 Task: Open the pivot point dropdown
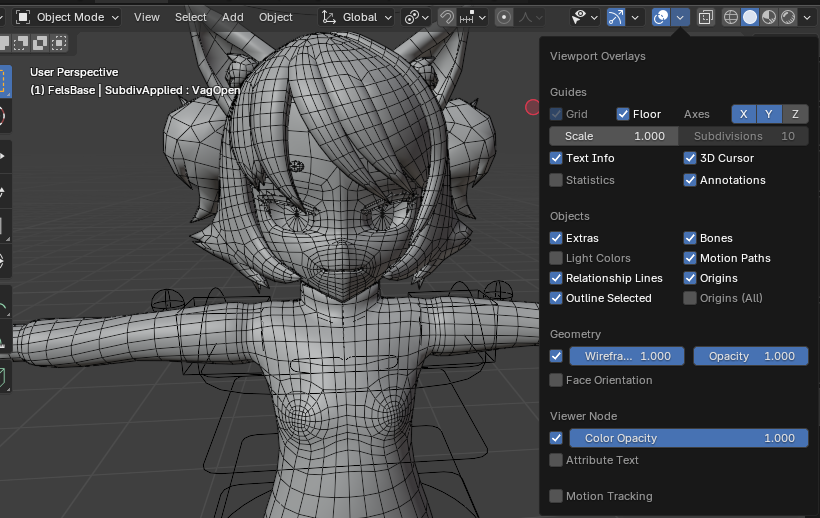[x=417, y=17]
